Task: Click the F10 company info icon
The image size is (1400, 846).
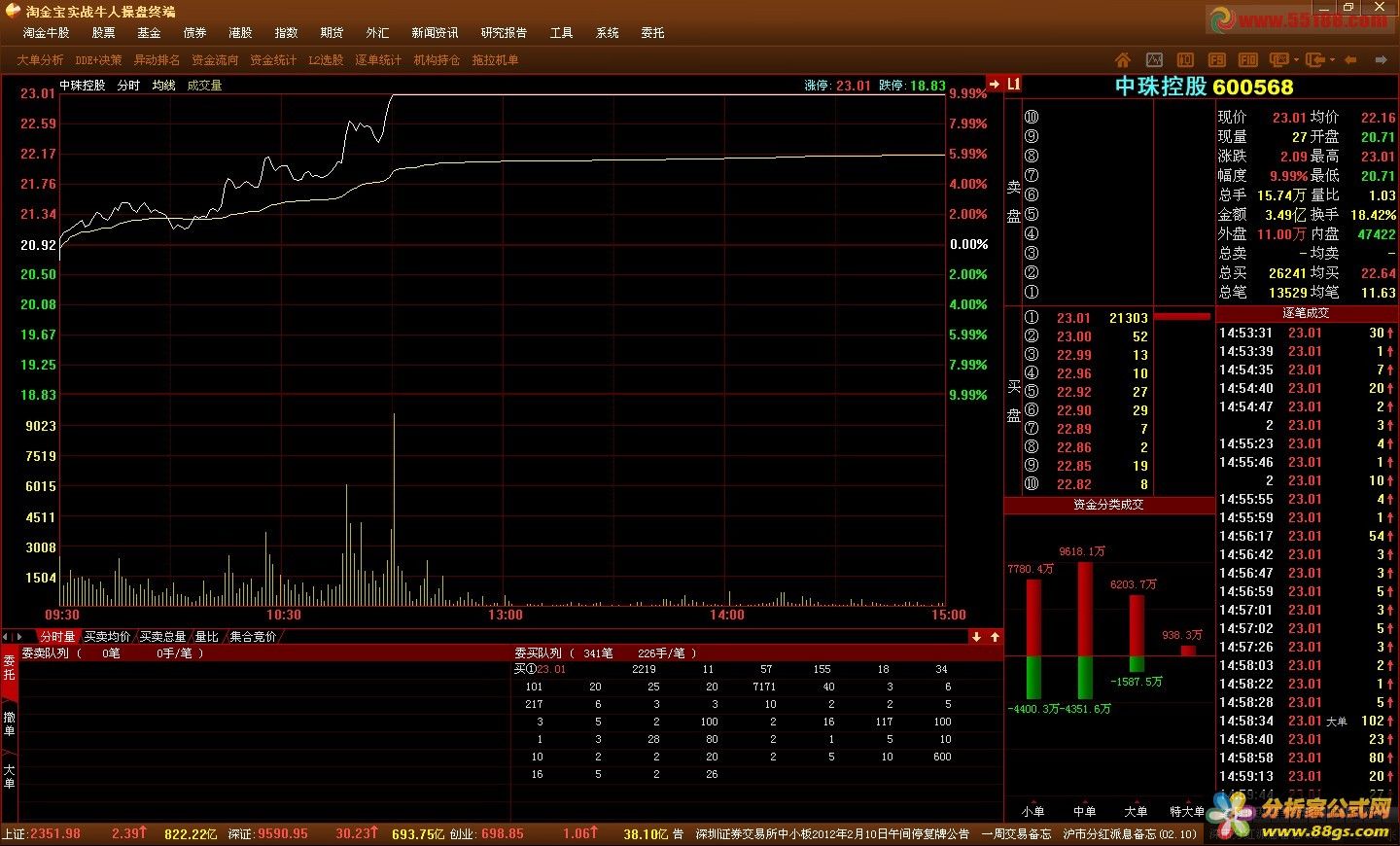Action: tap(1248, 60)
